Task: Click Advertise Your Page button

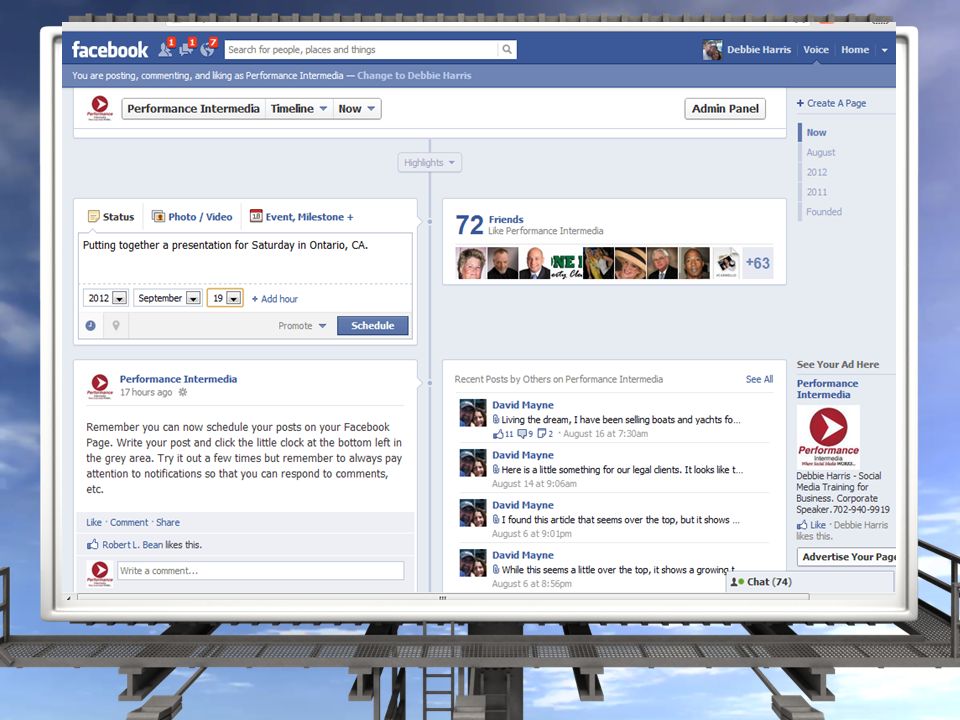Action: click(846, 557)
